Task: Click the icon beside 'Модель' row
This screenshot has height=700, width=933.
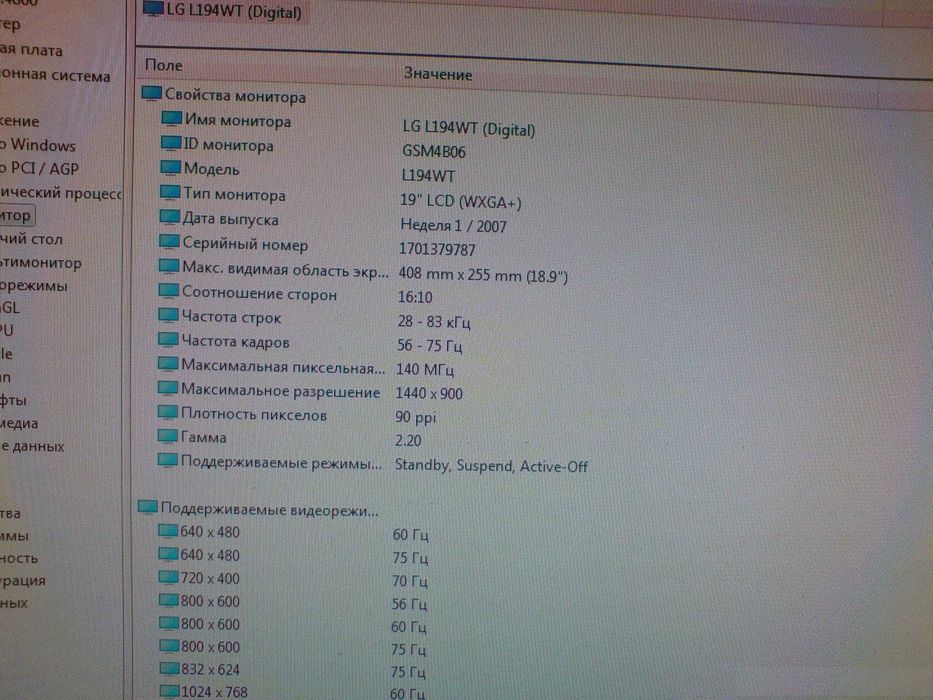Action: 170,168
